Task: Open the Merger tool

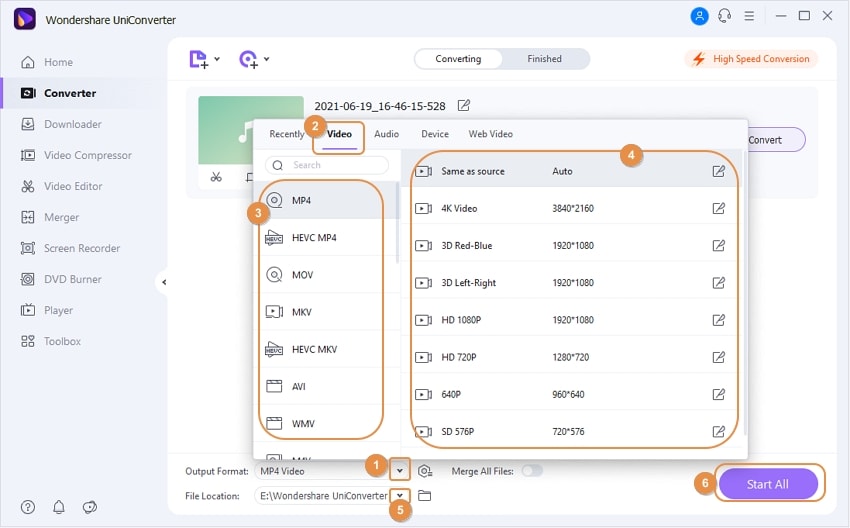Action: [50, 217]
